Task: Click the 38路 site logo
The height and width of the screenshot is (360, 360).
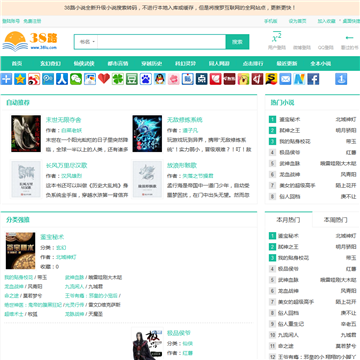Action: [30, 42]
